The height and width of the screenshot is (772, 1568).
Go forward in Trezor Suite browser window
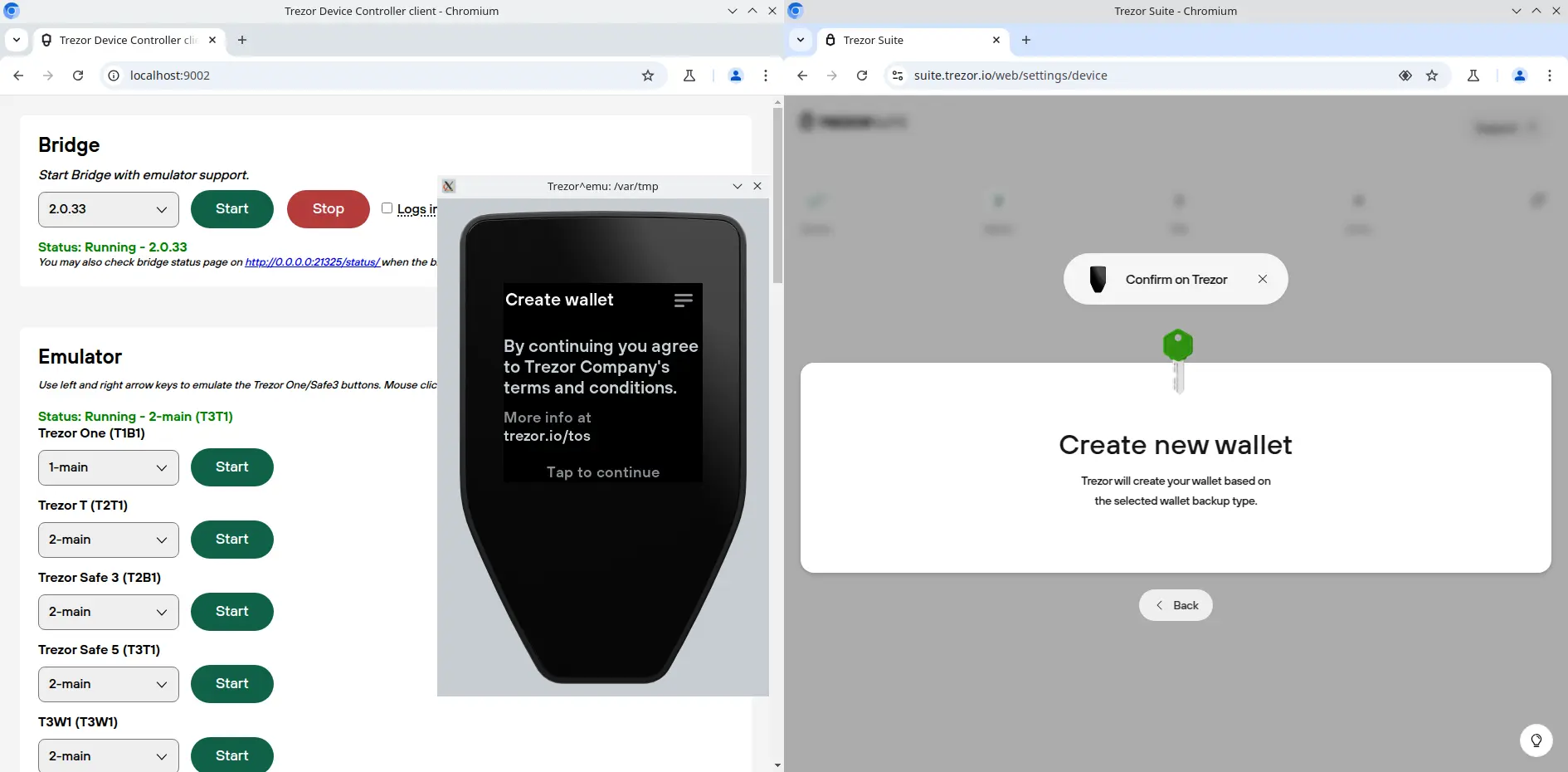832,76
